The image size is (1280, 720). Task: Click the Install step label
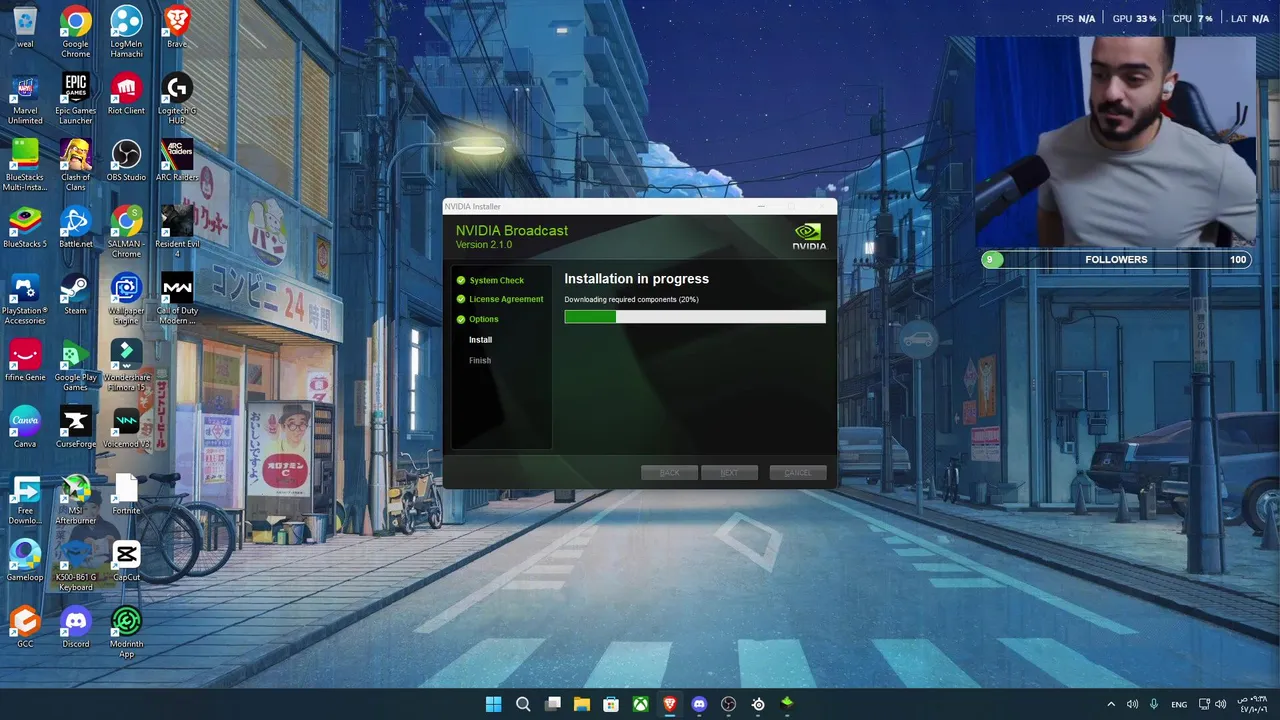click(480, 340)
